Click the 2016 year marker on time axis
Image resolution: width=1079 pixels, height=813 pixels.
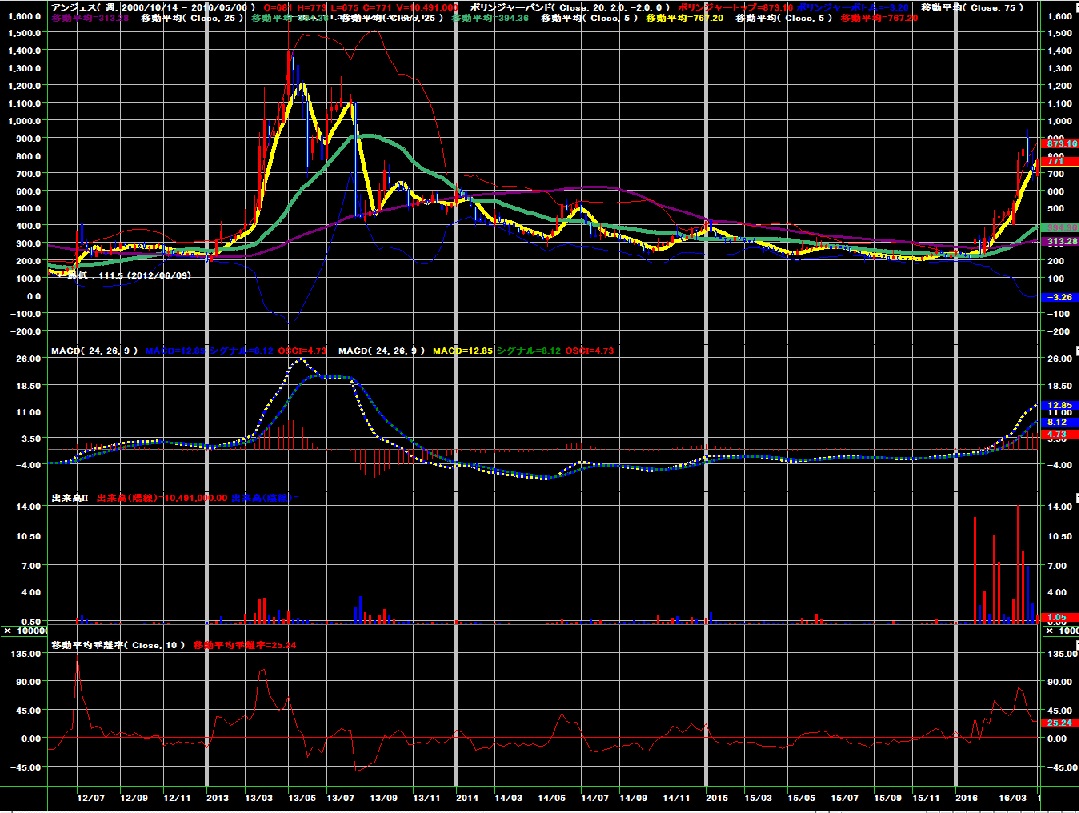966,799
